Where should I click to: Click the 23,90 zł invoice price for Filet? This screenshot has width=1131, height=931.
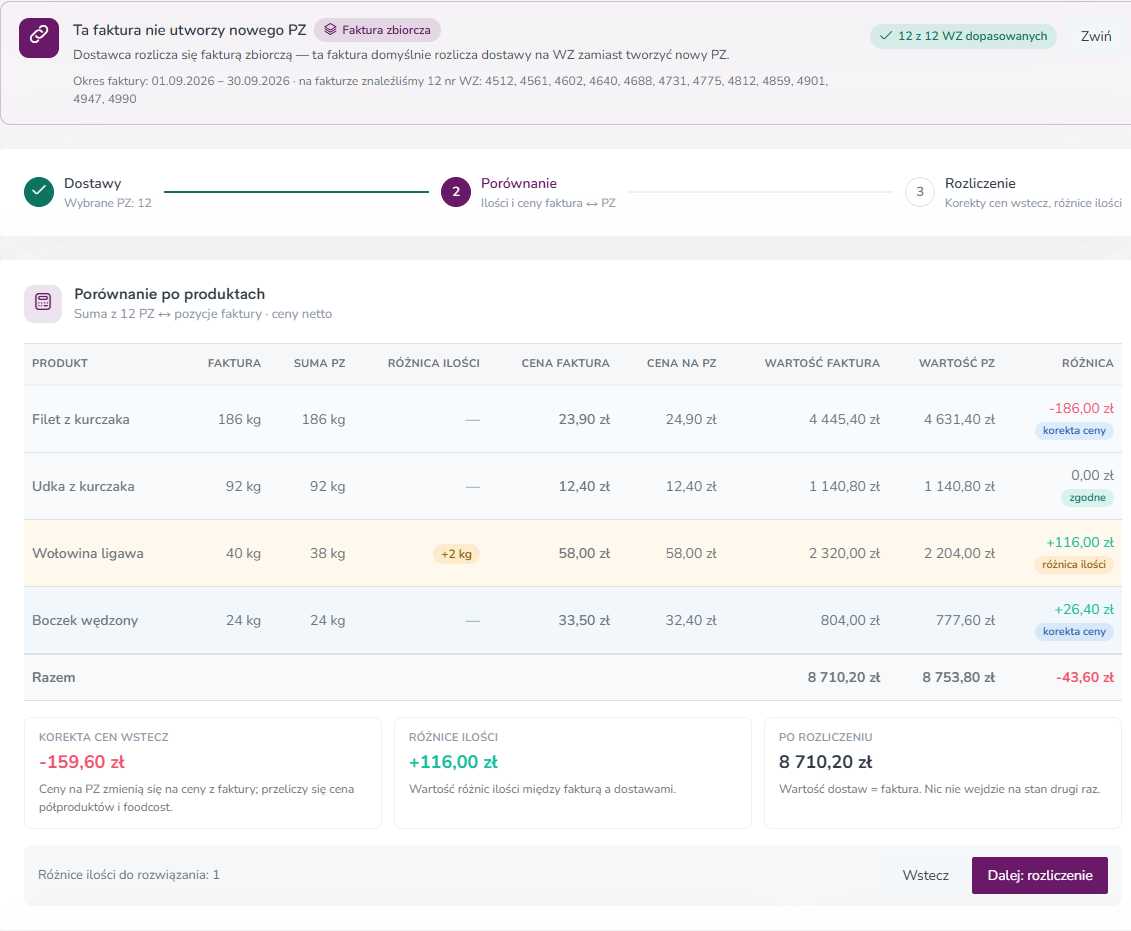coord(584,420)
